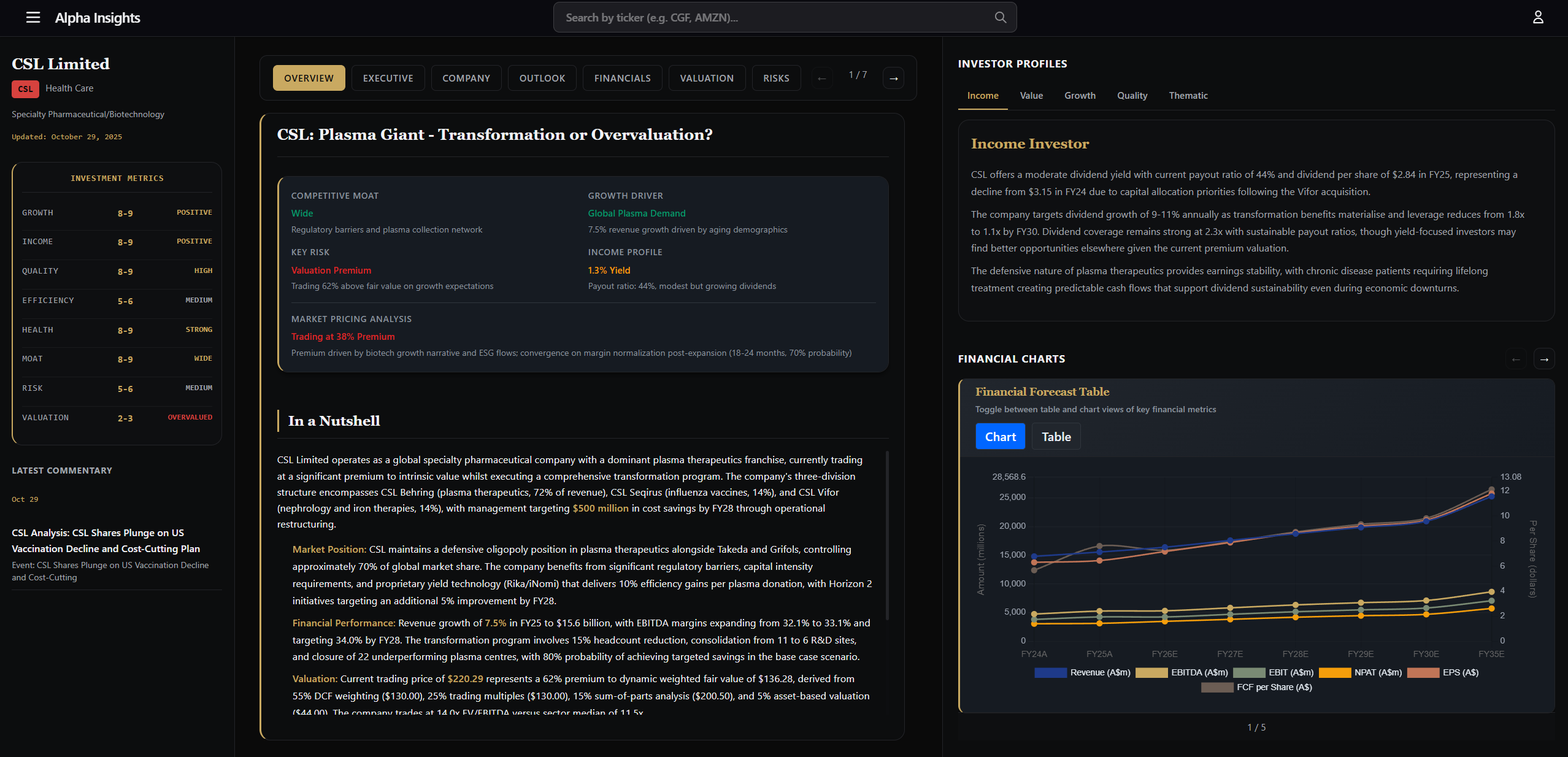The image size is (1568, 757).
Task: Click the previous report page arrow
Action: click(x=822, y=78)
